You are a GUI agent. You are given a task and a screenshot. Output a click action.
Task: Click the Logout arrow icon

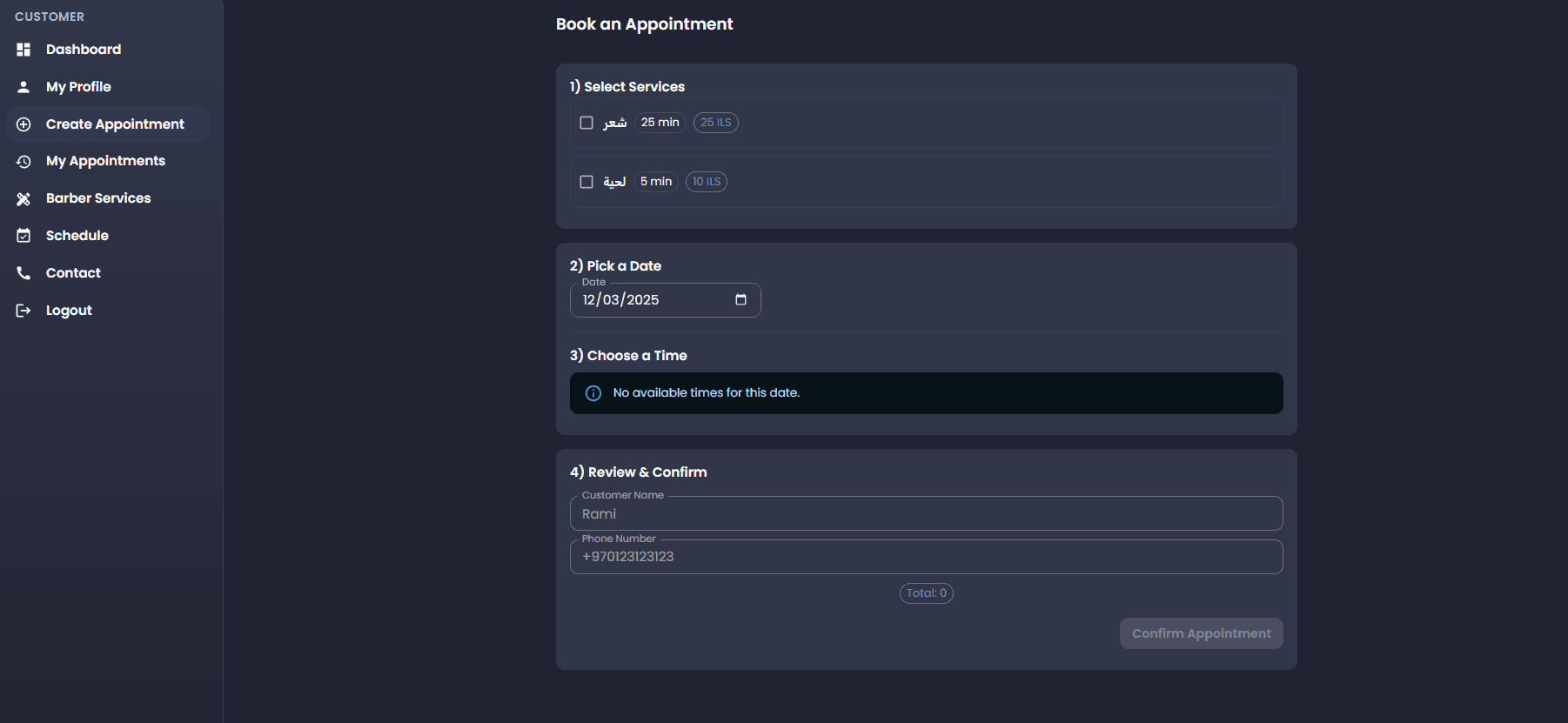pos(23,311)
